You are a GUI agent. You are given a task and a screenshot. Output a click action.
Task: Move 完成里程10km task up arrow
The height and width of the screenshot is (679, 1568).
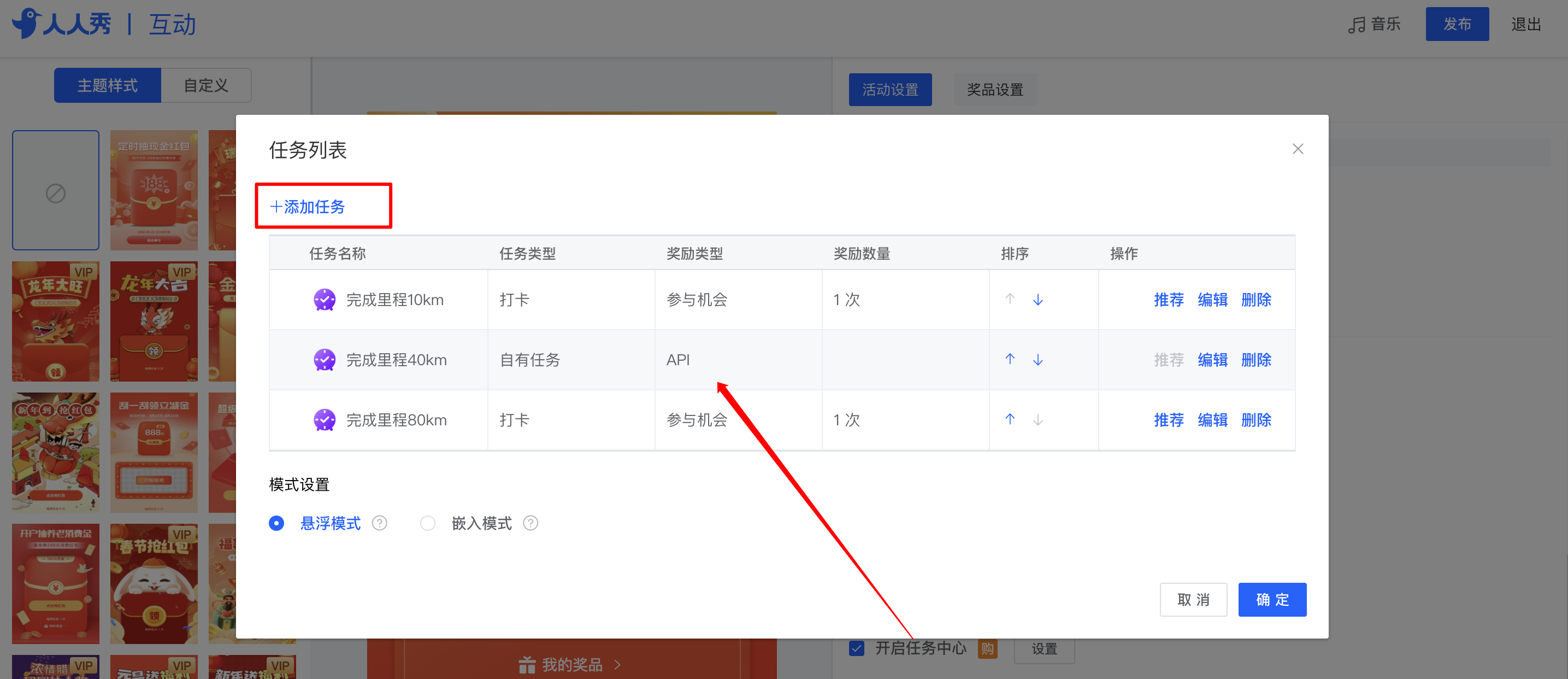tap(1010, 300)
